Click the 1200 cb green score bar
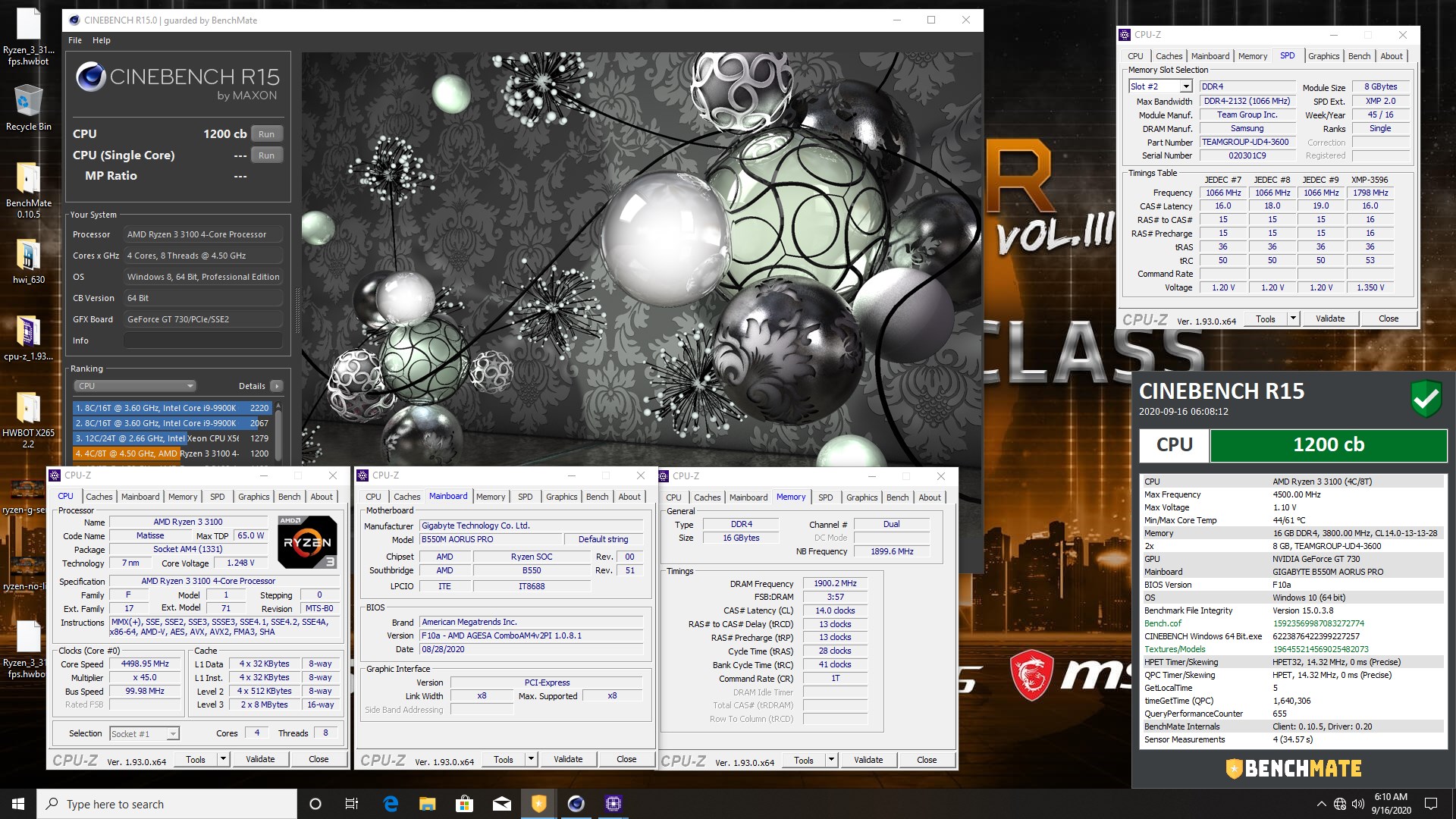The image size is (1456, 819). pos(1329,445)
